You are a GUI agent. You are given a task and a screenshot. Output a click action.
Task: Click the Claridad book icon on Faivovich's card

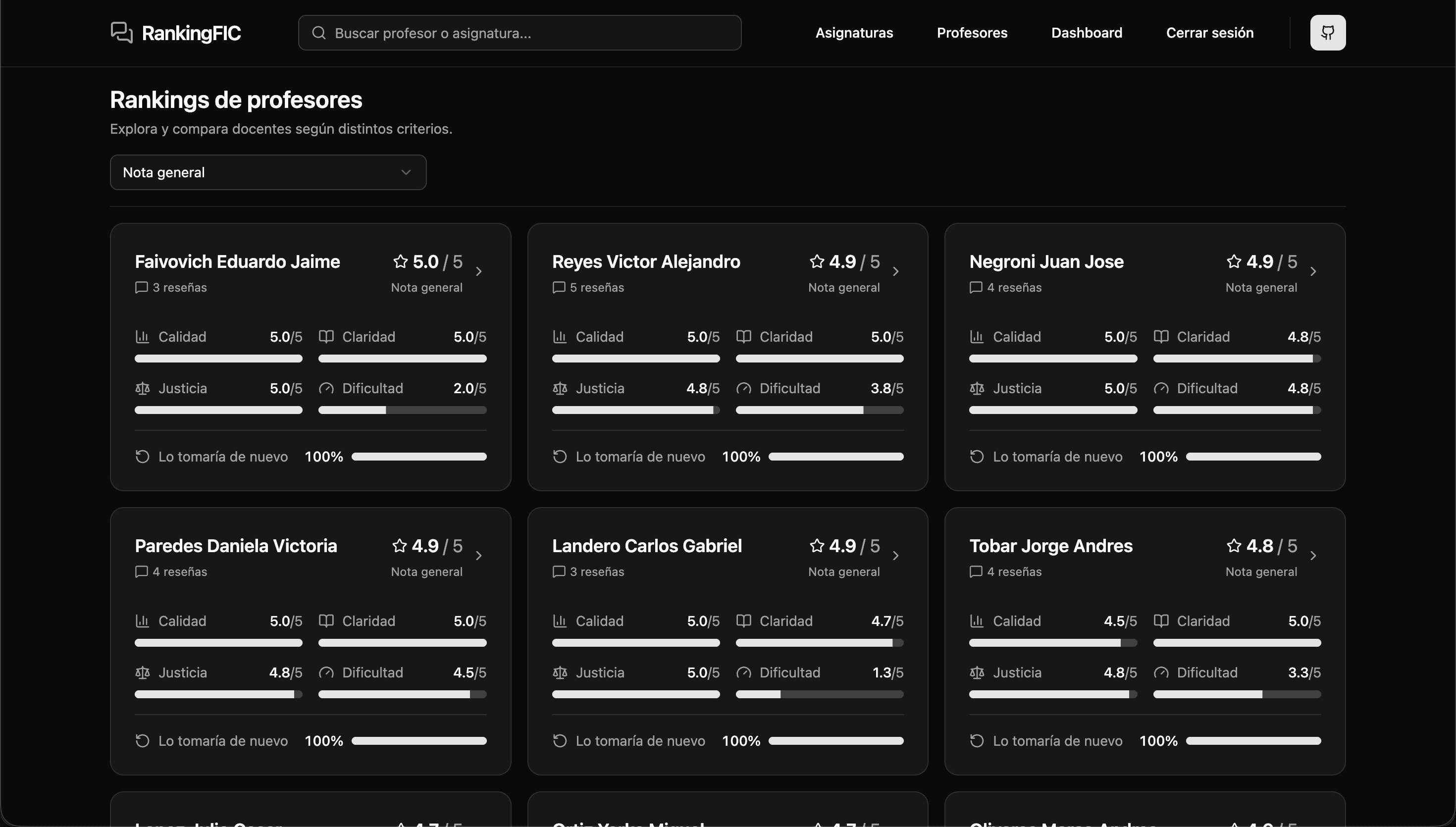326,337
